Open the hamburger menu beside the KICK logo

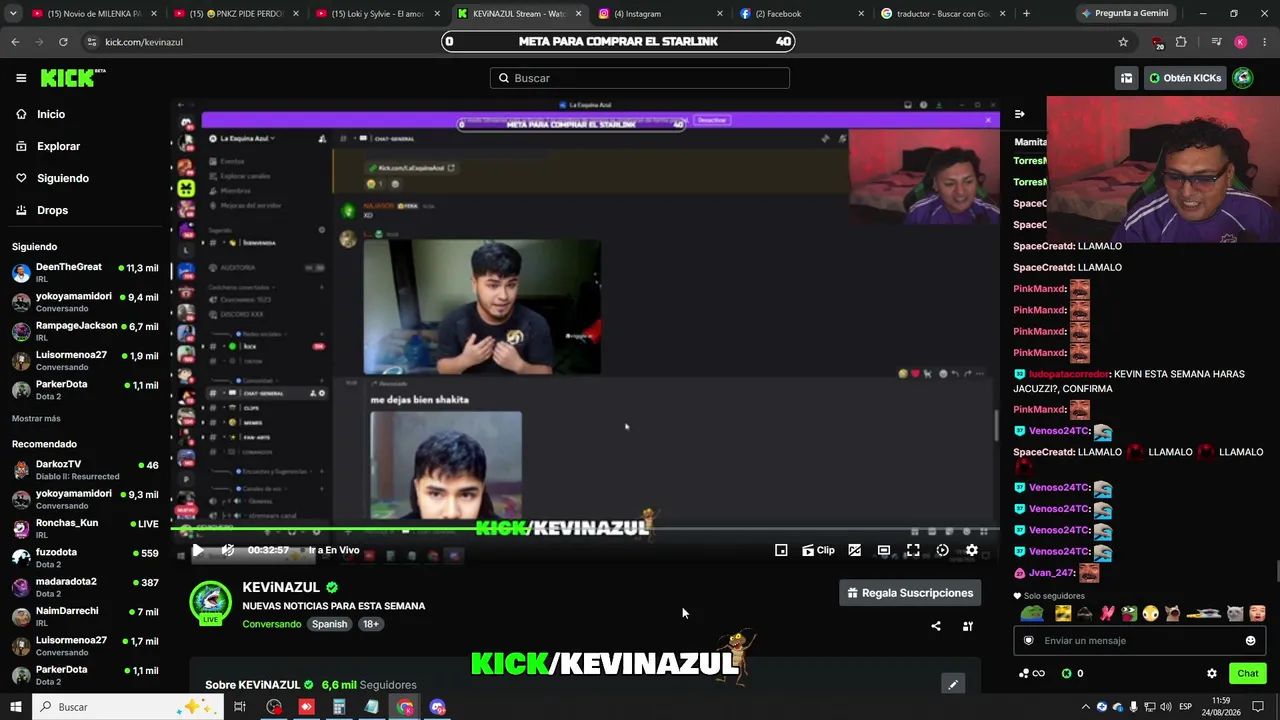[x=21, y=78]
